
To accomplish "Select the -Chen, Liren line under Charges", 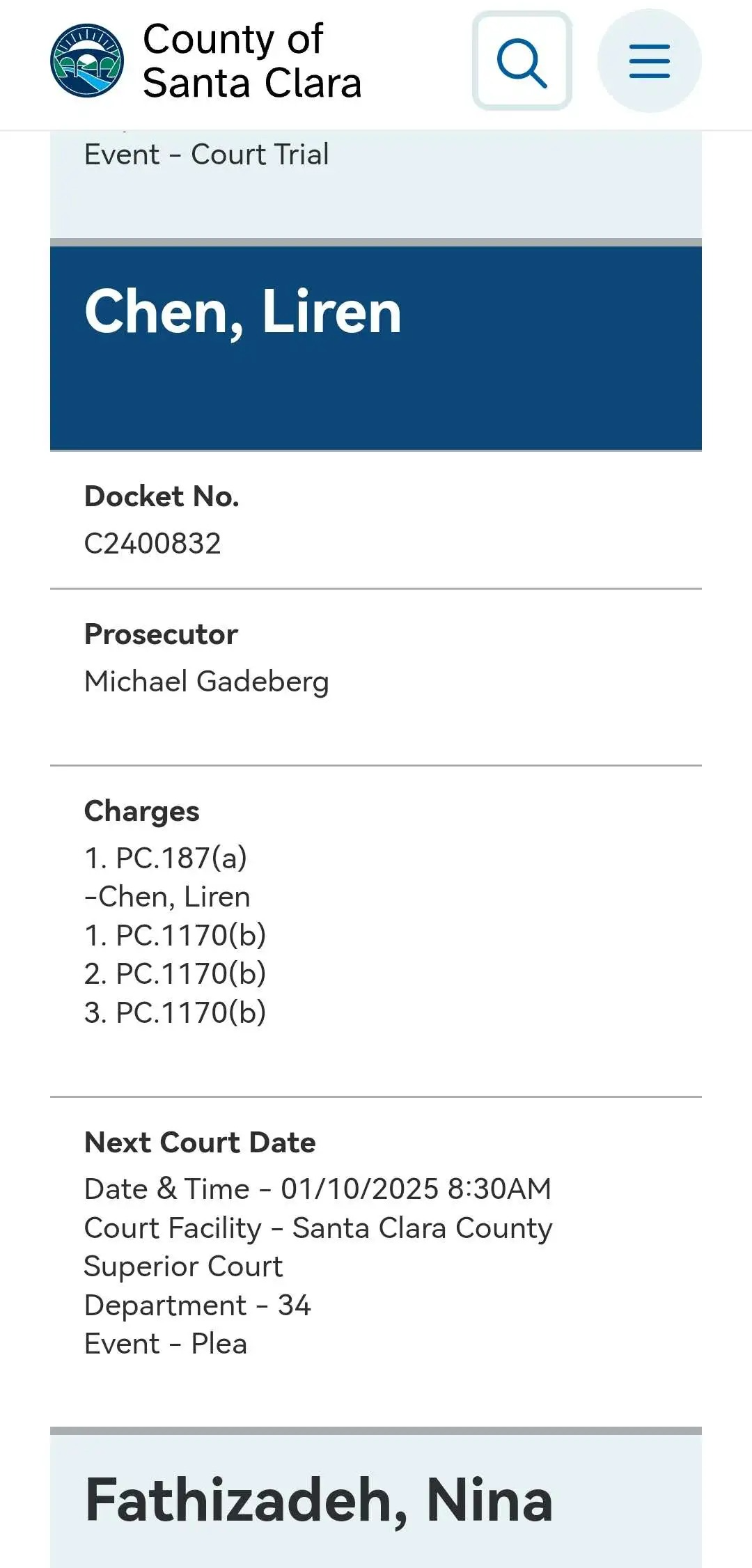I will [x=167, y=897].
